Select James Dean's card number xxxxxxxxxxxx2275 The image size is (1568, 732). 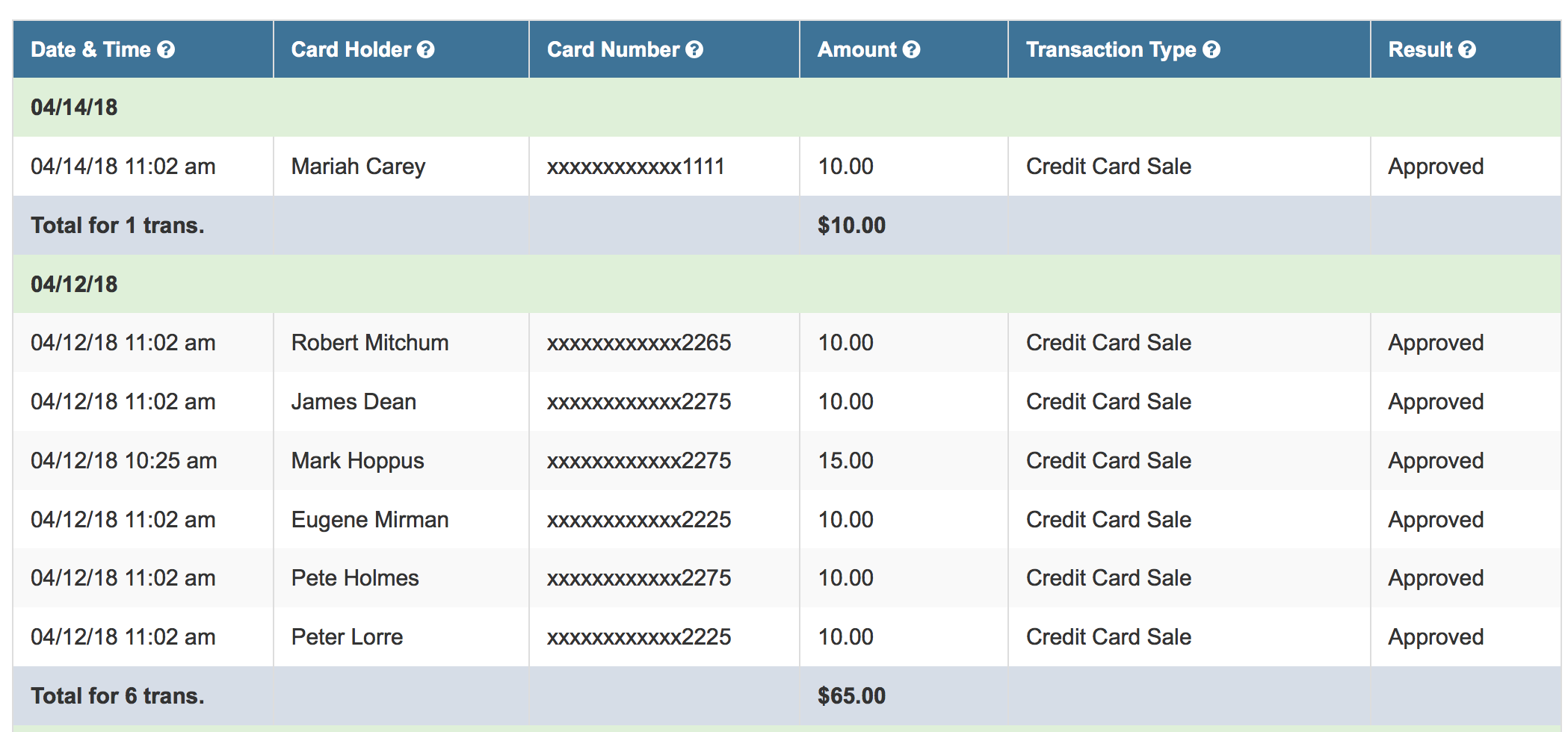tap(639, 402)
